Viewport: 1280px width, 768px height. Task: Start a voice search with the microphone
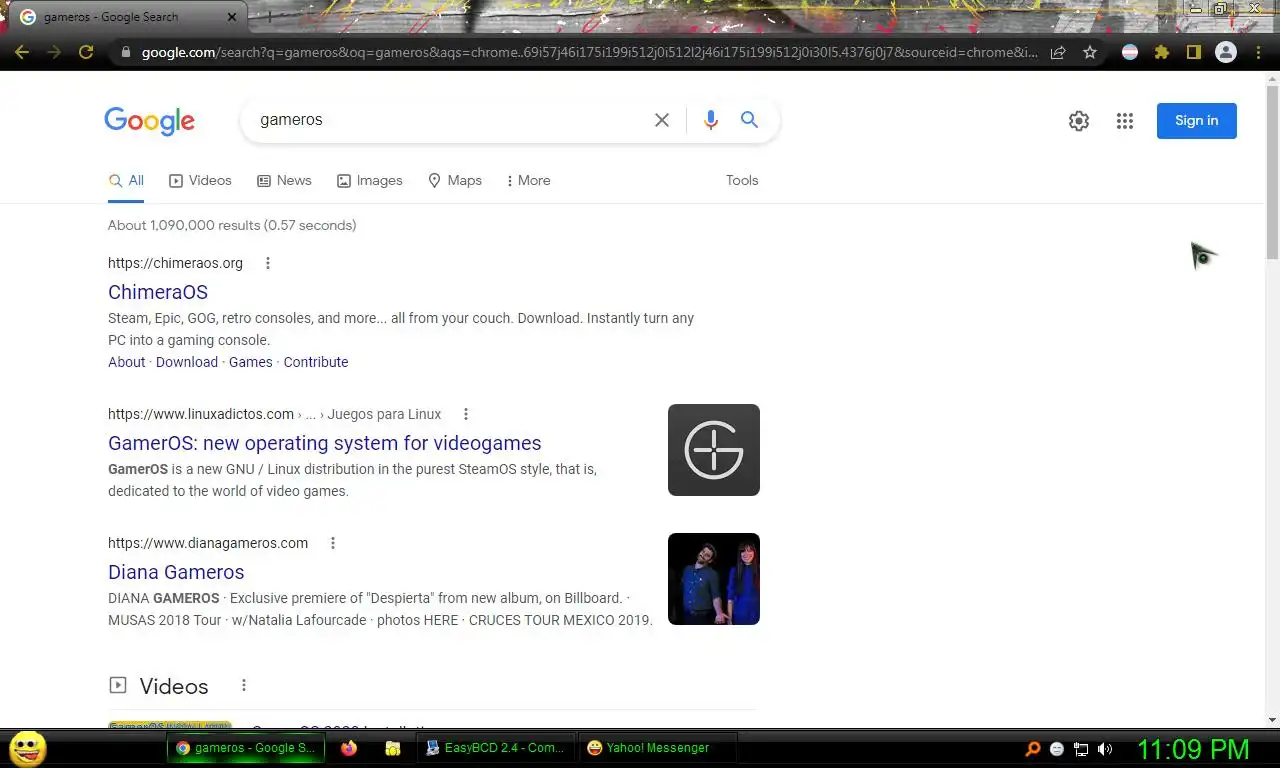point(711,120)
